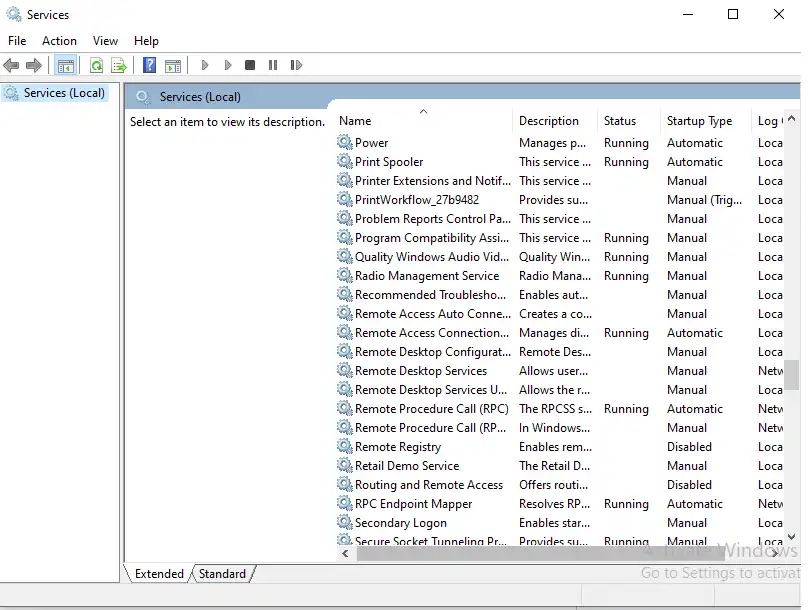Click the 'Enables star...' description of Secondary Logon
808x610 pixels.
click(555, 523)
